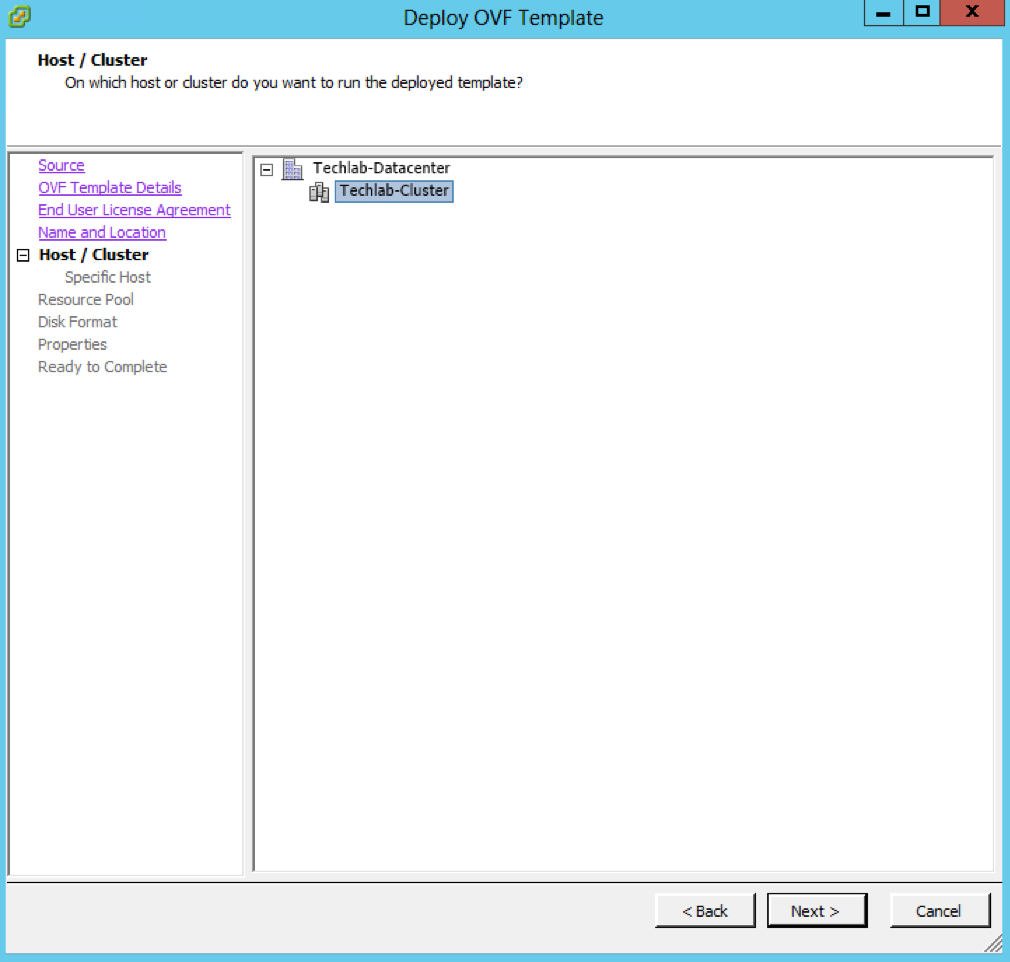Screen dimensions: 1010x962
Task: Open End User License Agreement step
Action: pyautogui.click(x=134, y=210)
